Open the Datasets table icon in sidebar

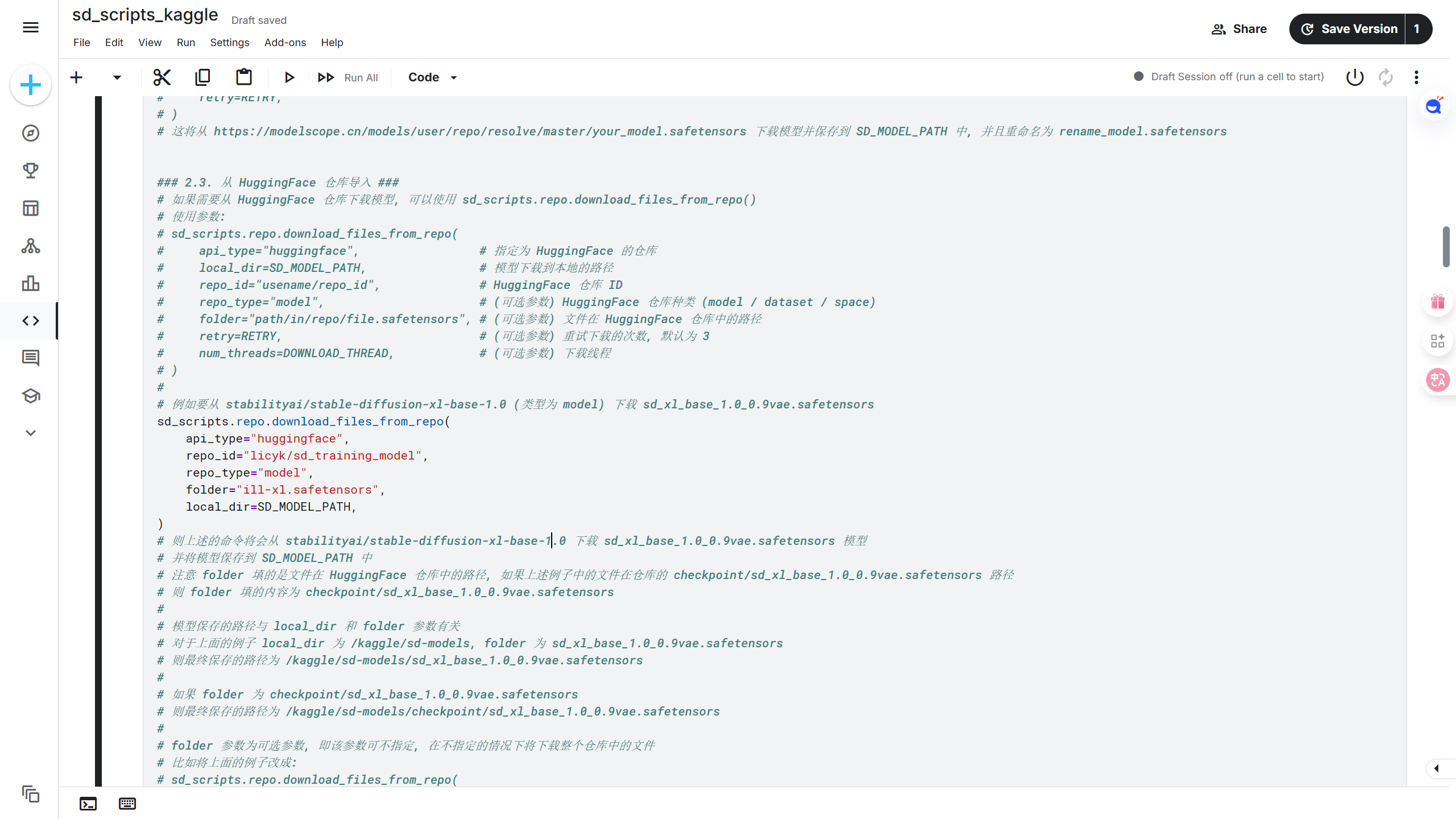click(31, 208)
